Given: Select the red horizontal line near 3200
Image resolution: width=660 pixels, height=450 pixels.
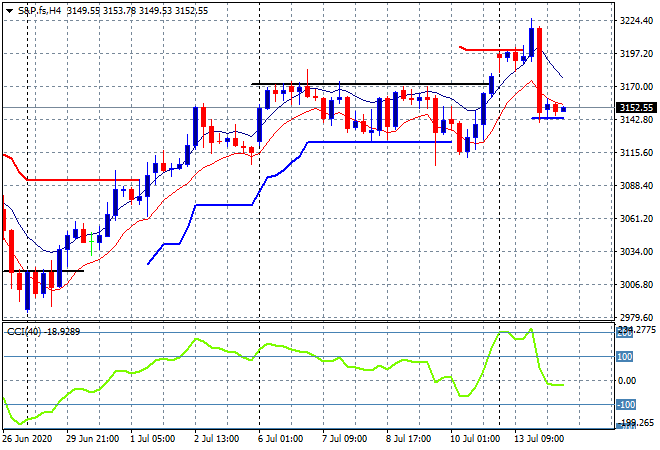Looking at the screenshot, I should (x=492, y=50).
